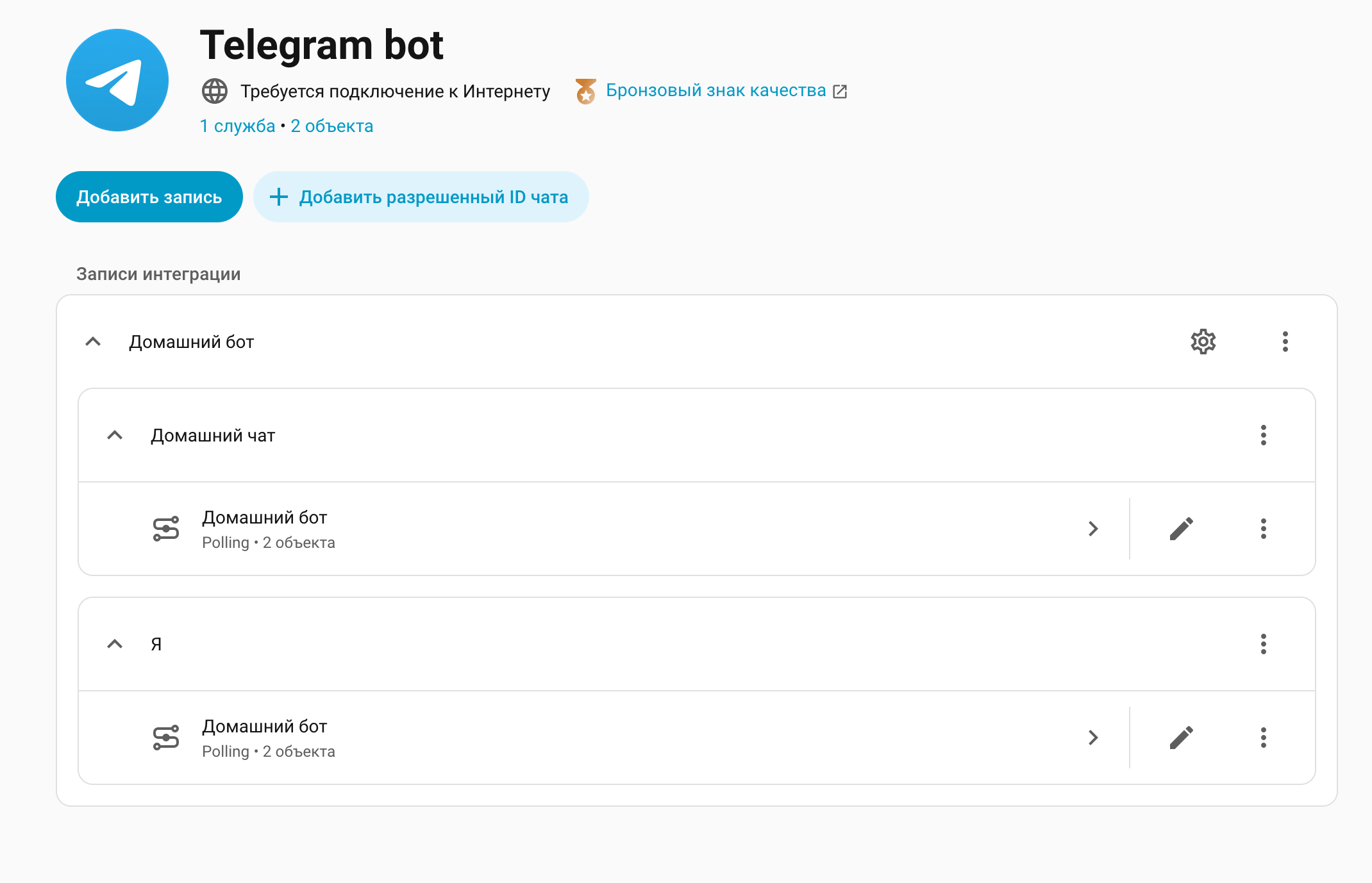Open the three-dot menu for Я
This screenshot has height=883, width=1372.
coord(1264,645)
